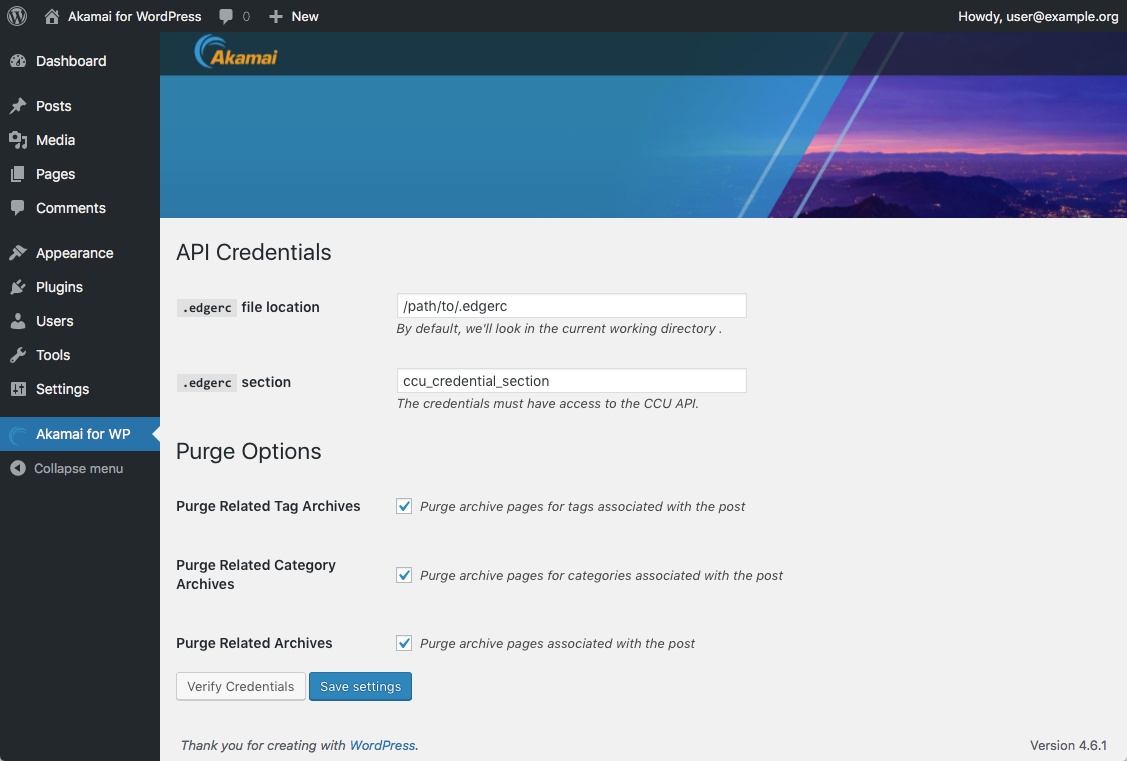Open the WordPress footer link
The width and height of the screenshot is (1127, 761).
[382, 745]
